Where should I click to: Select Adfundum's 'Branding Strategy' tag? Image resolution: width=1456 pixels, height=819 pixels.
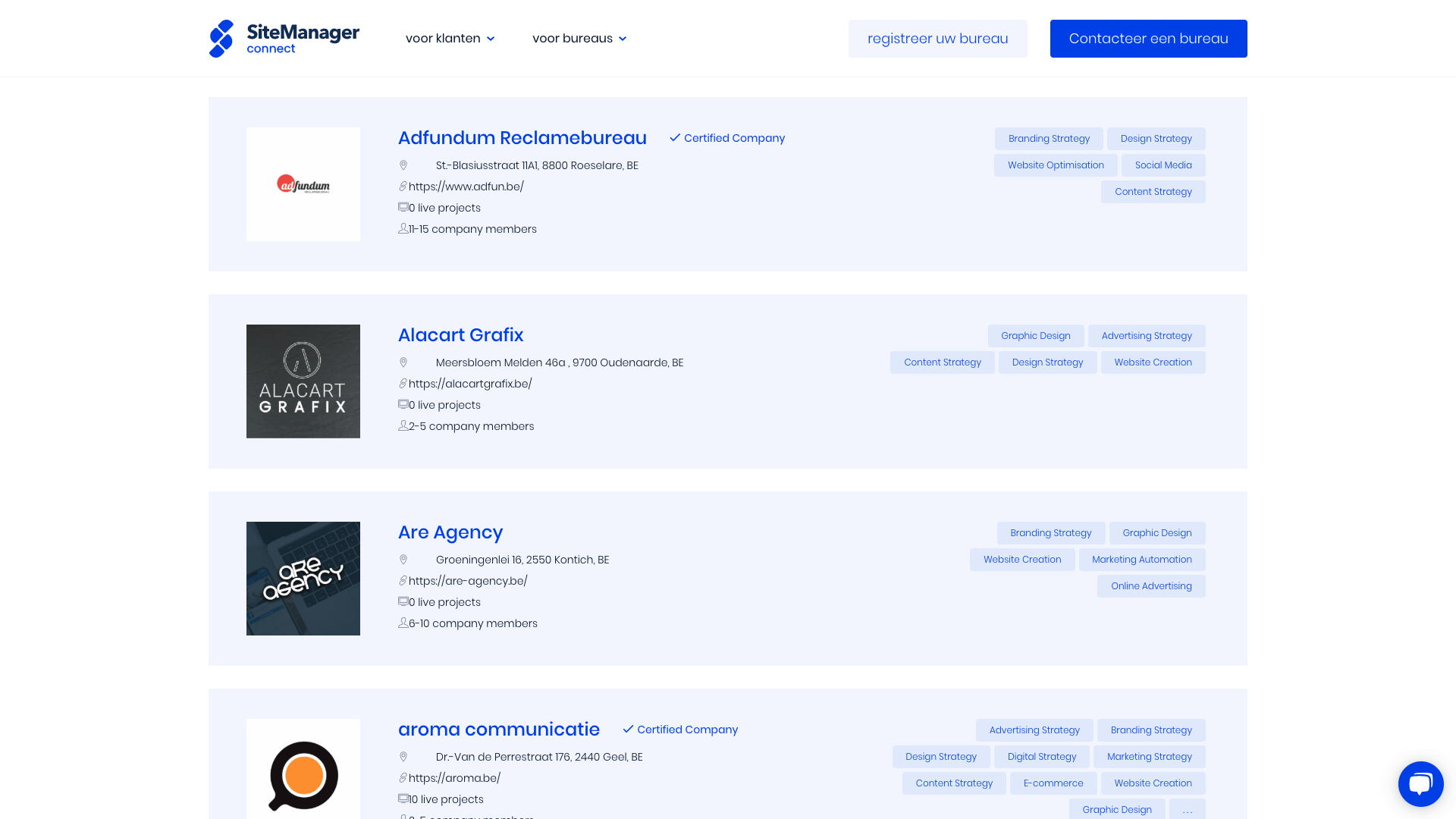pyautogui.click(x=1049, y=139)
